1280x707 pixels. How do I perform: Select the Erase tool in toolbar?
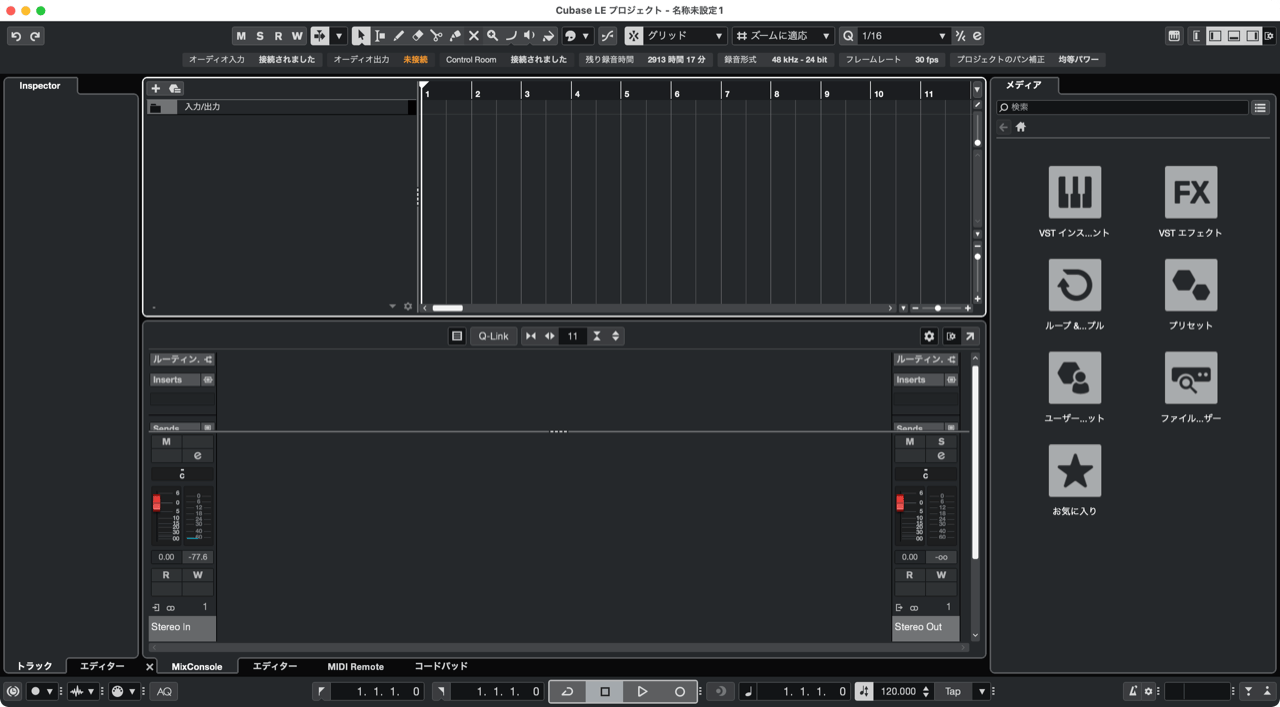[x=417, y=36]
